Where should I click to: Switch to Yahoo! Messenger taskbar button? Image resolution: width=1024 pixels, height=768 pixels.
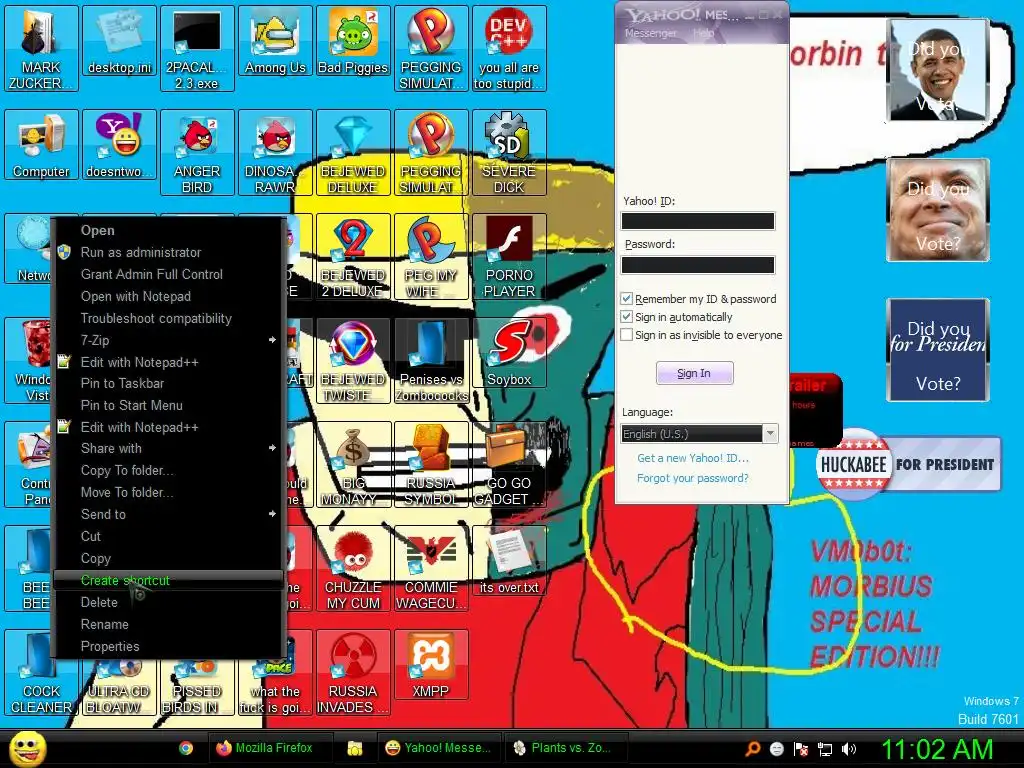point(439,748)
